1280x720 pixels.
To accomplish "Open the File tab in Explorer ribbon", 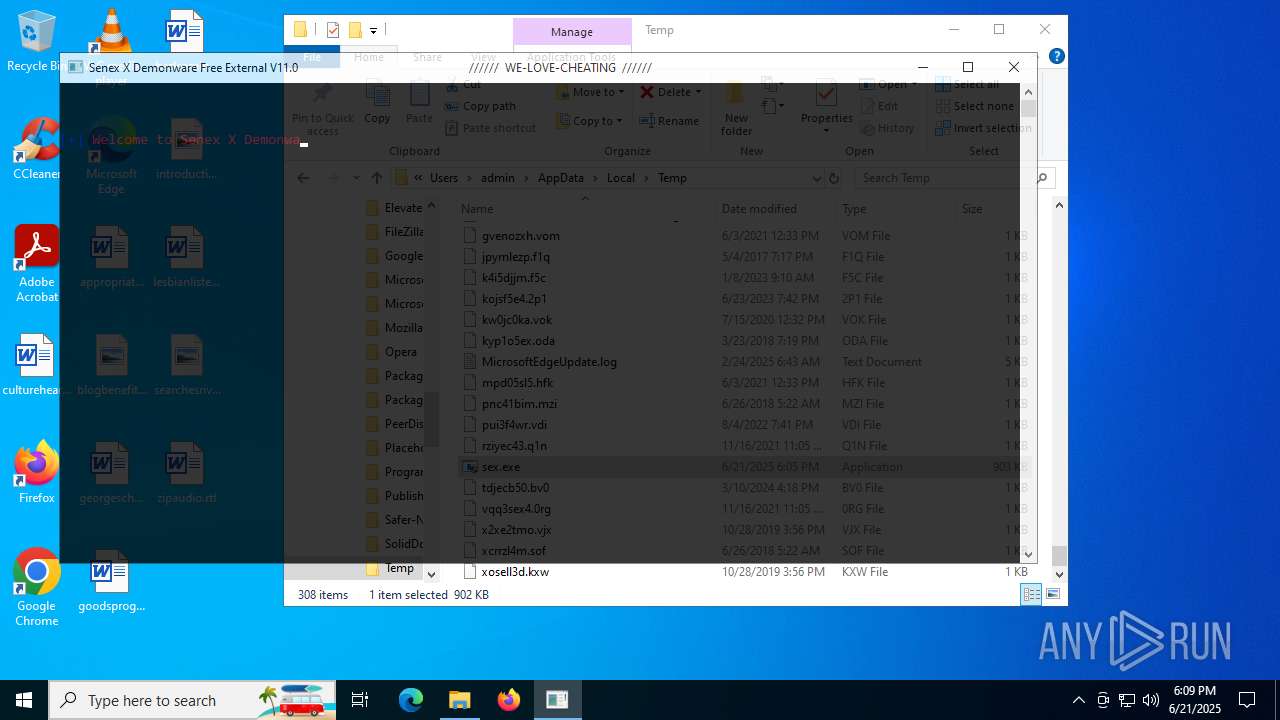I will click(313, 57).
